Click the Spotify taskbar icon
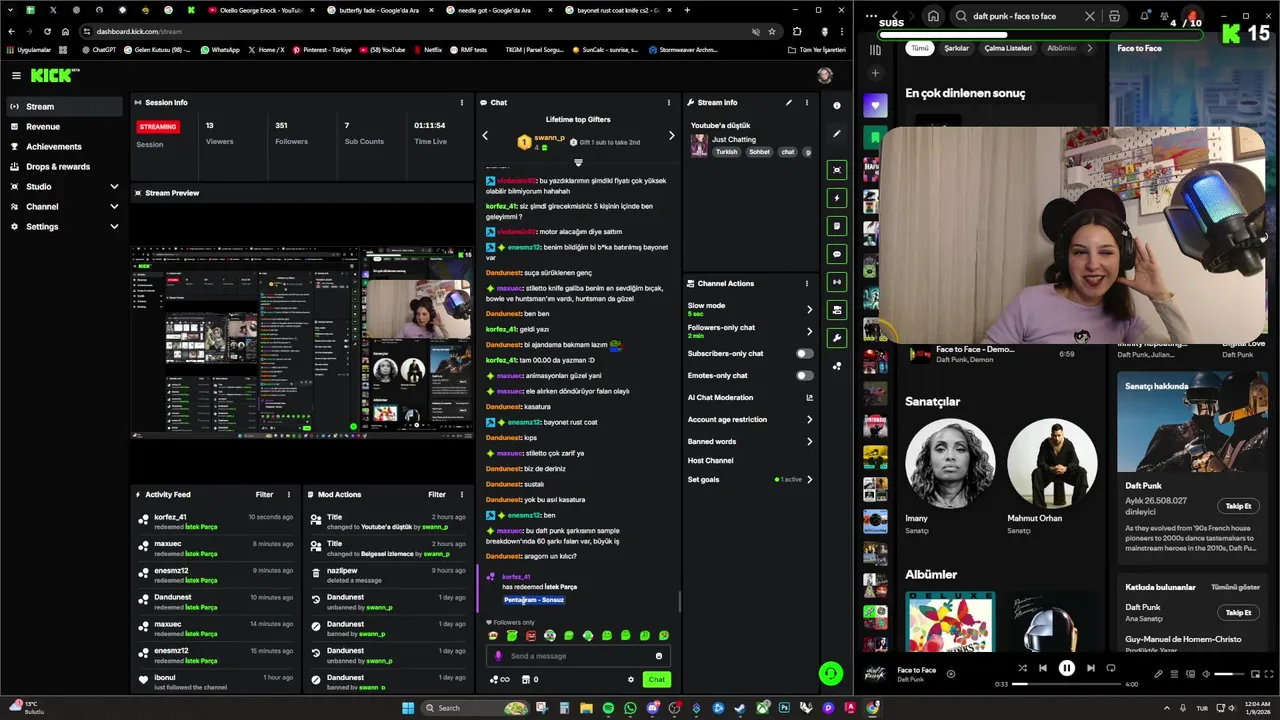Image resolution: width=1280 pixels, height=720 pixels. click(608, 708)
